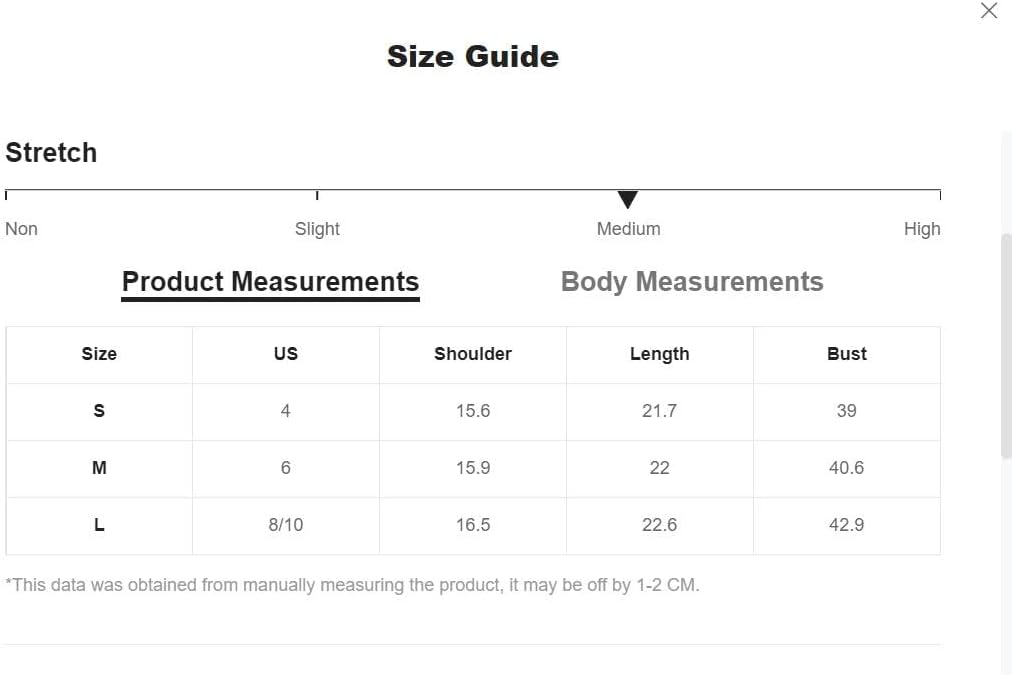Click the High stretch label
This screenshot has height=675, width=1012.
click(921, 229)
